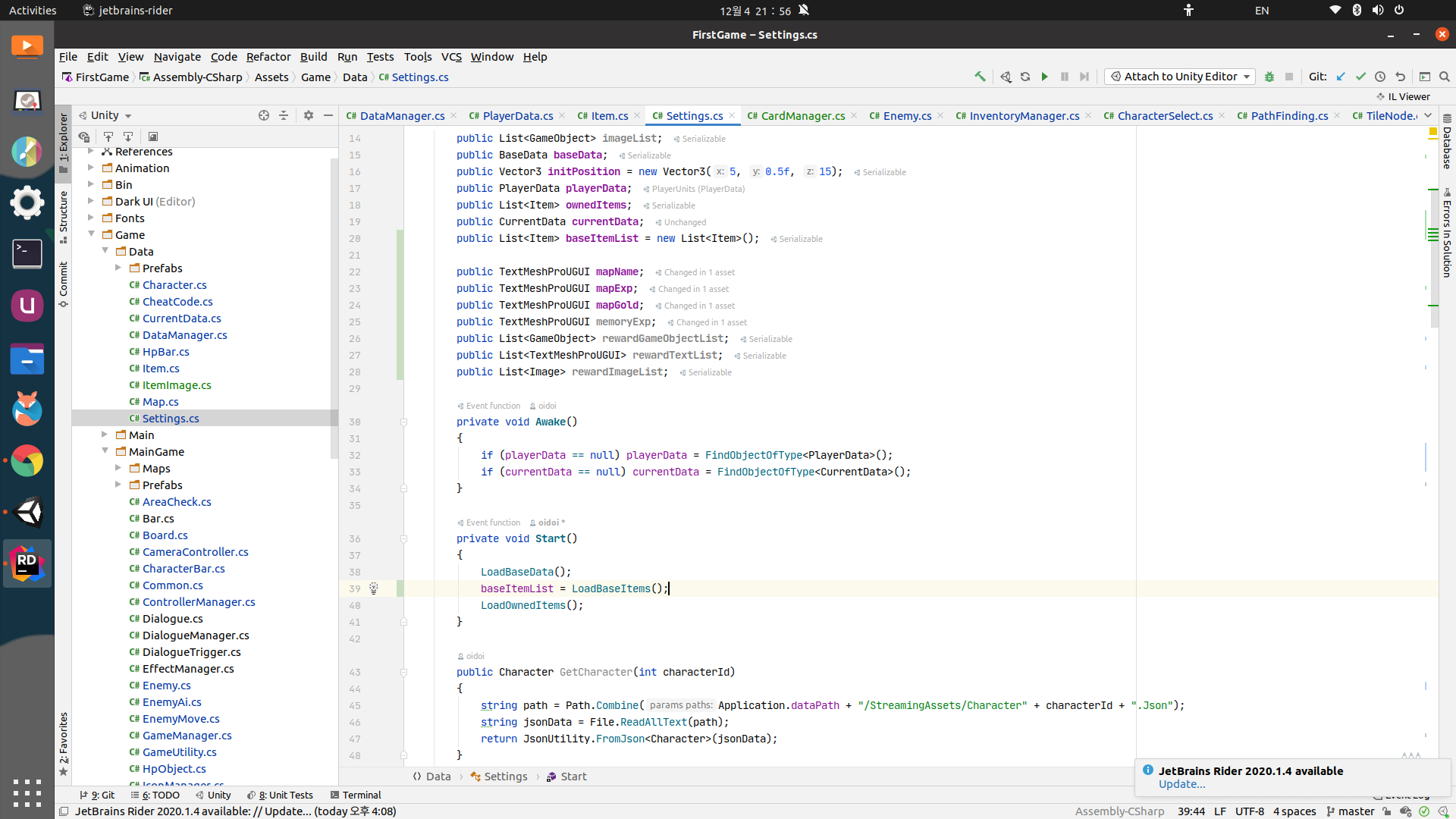Viewport: 1456px width, 819px height.
Task: Toggle autoscroll to source icon
Action: click(x=108, y=136)
